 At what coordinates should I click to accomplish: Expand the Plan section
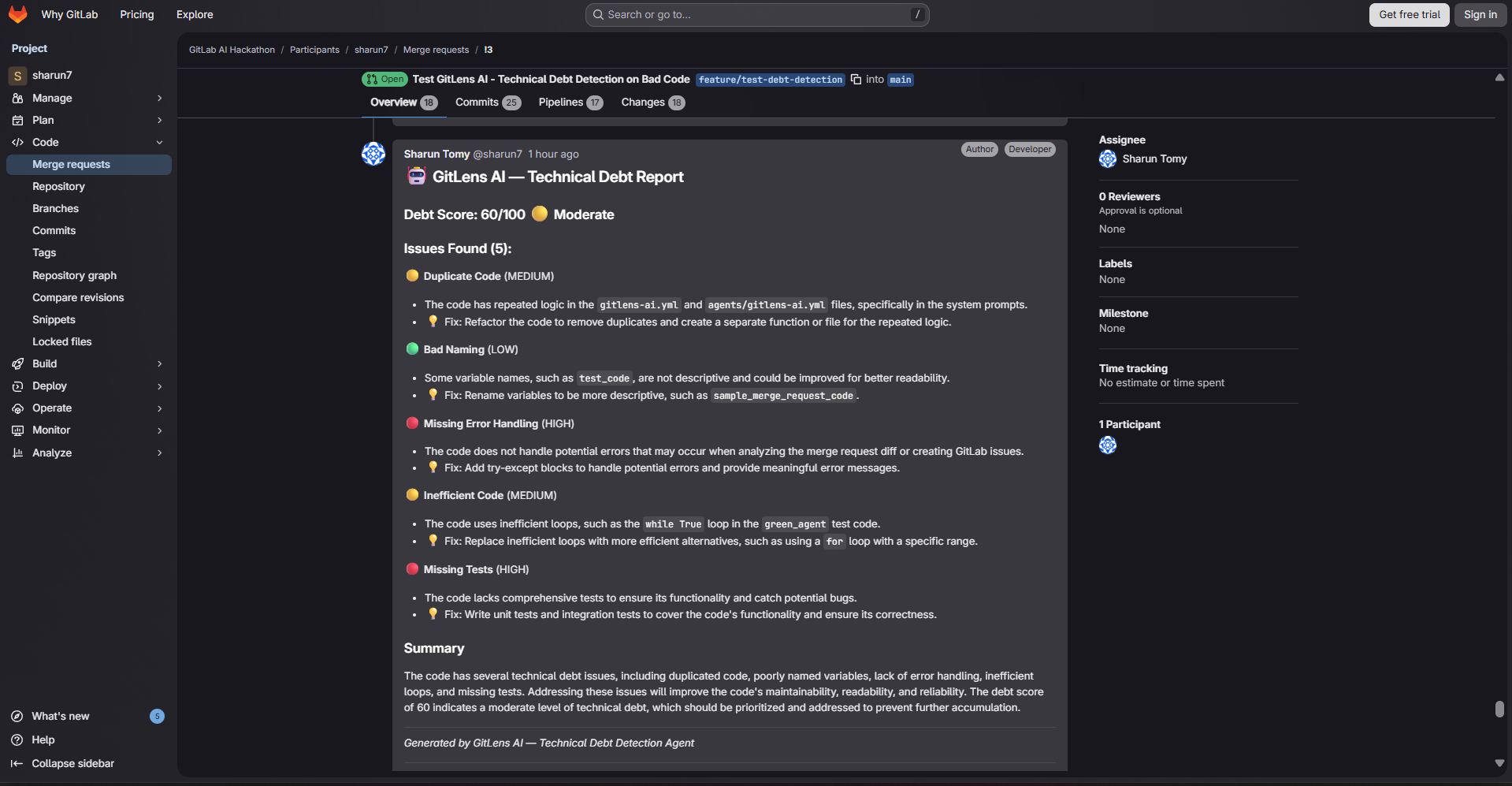click(160, 121)
